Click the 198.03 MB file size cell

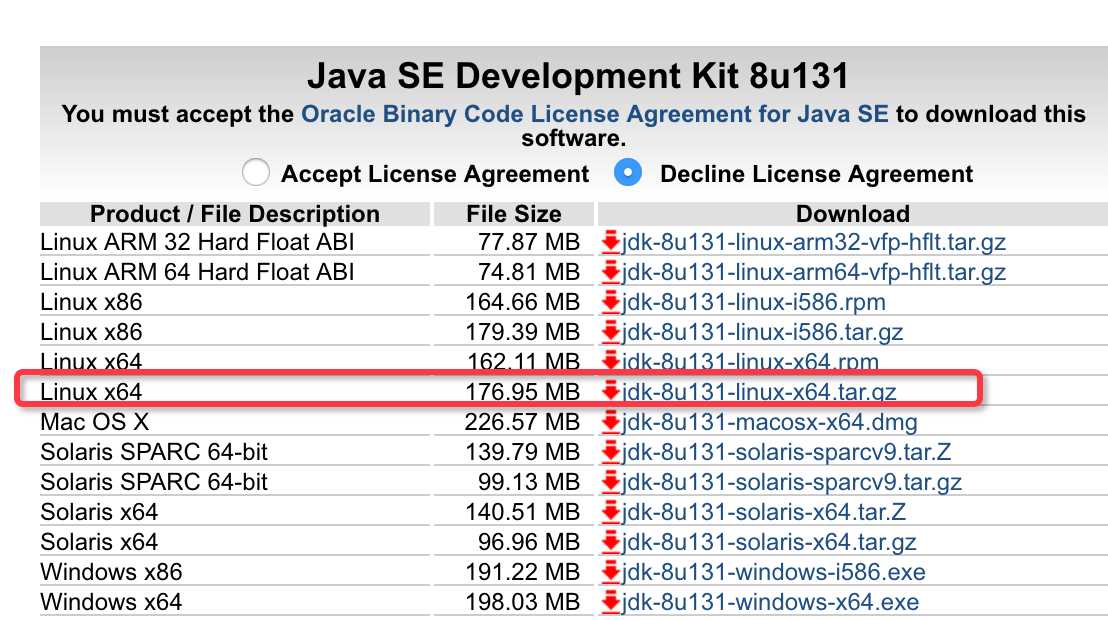click(522, 602)
